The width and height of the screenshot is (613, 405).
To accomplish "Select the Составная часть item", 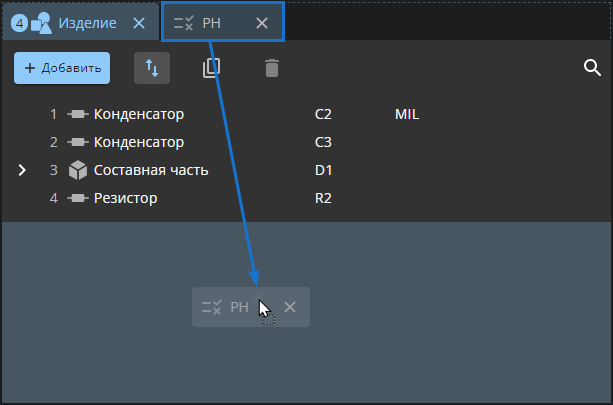I will click(x=307, y=170).
